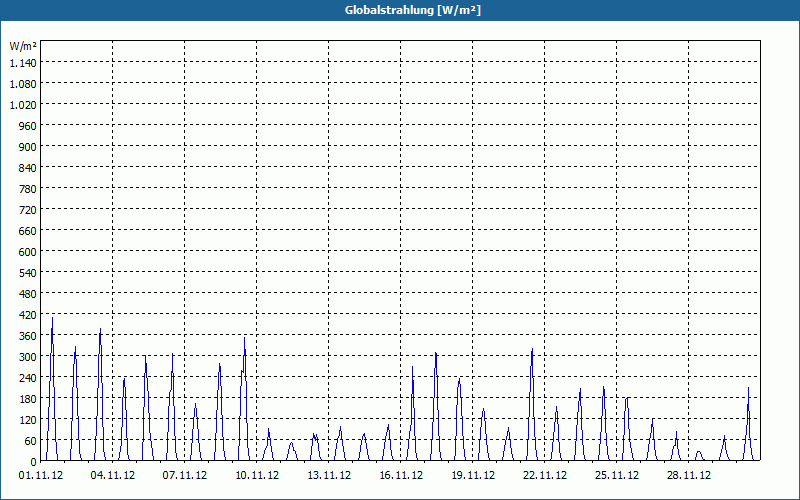Select the 1.080 y-axis value
This screenshot has width=800, height=500.
(23, 84)
